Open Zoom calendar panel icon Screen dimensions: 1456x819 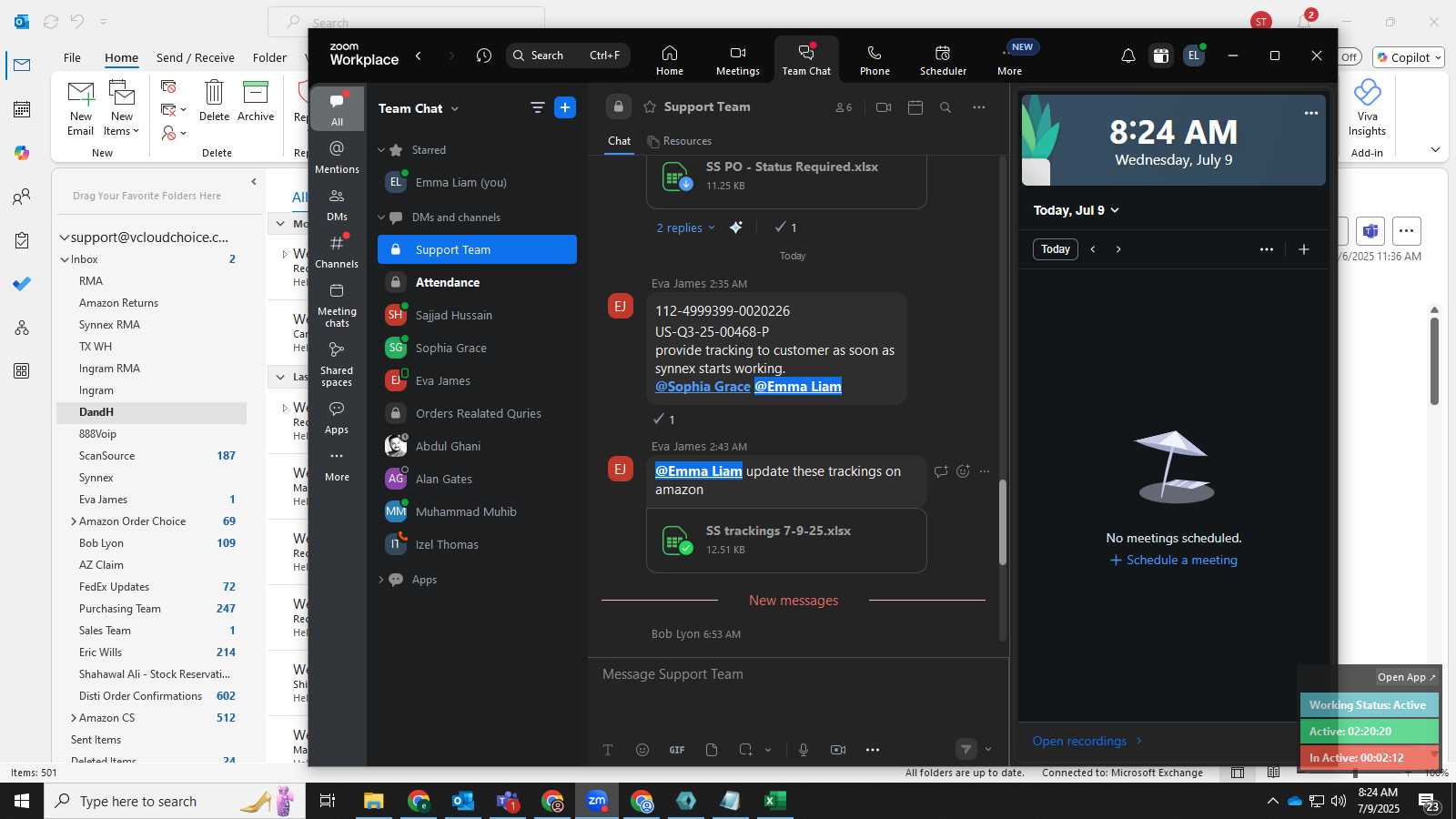(x=1160, y=56)
